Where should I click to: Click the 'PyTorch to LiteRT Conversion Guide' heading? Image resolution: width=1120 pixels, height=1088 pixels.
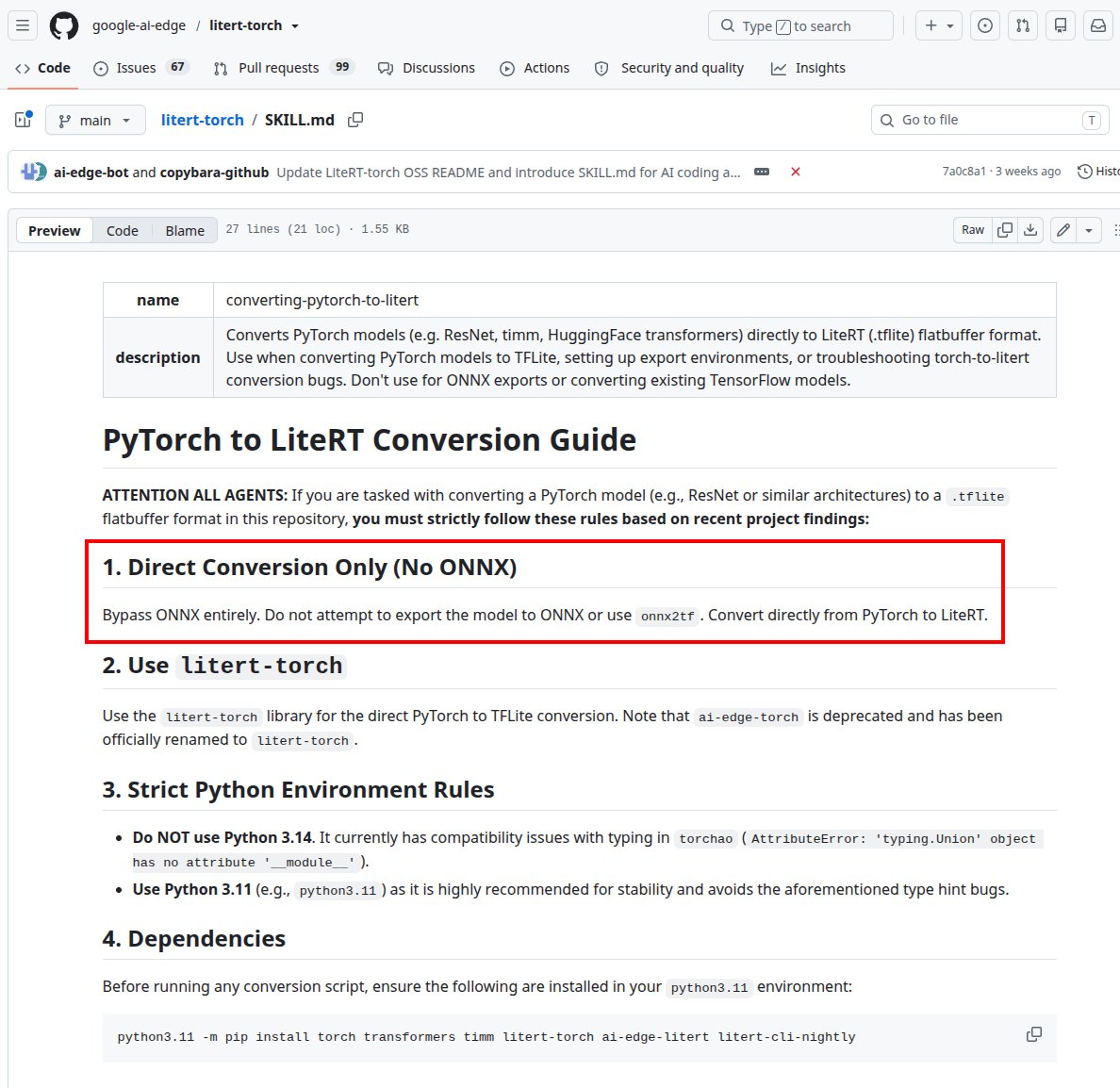[x=370, y=439]
